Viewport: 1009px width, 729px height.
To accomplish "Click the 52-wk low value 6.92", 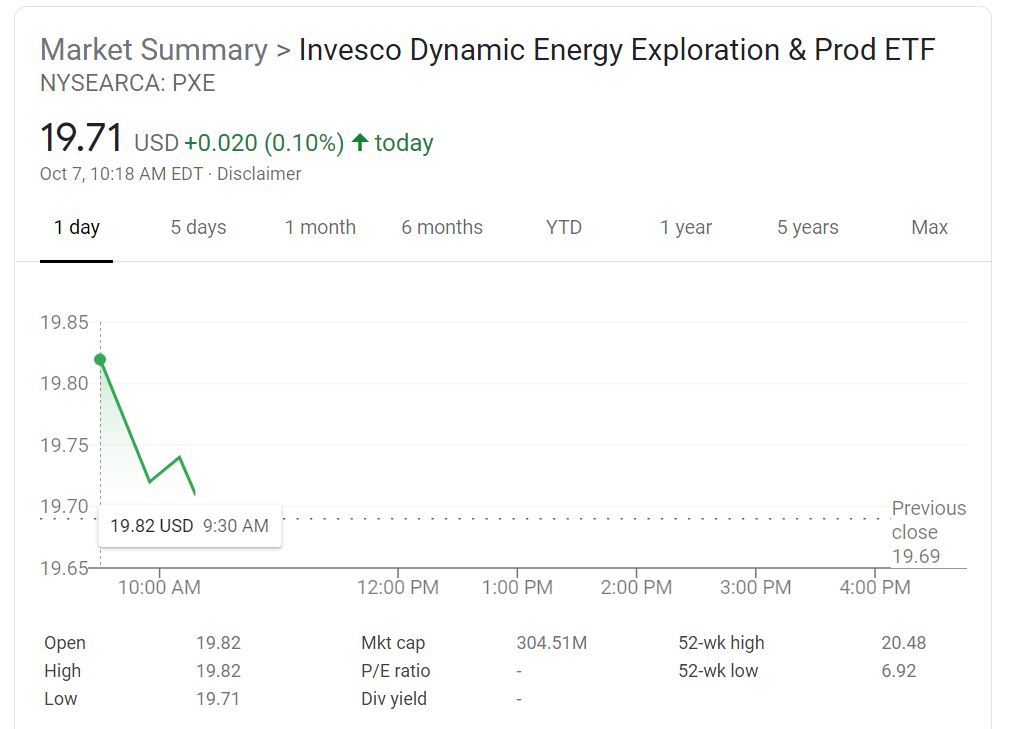I will [898, 670].
